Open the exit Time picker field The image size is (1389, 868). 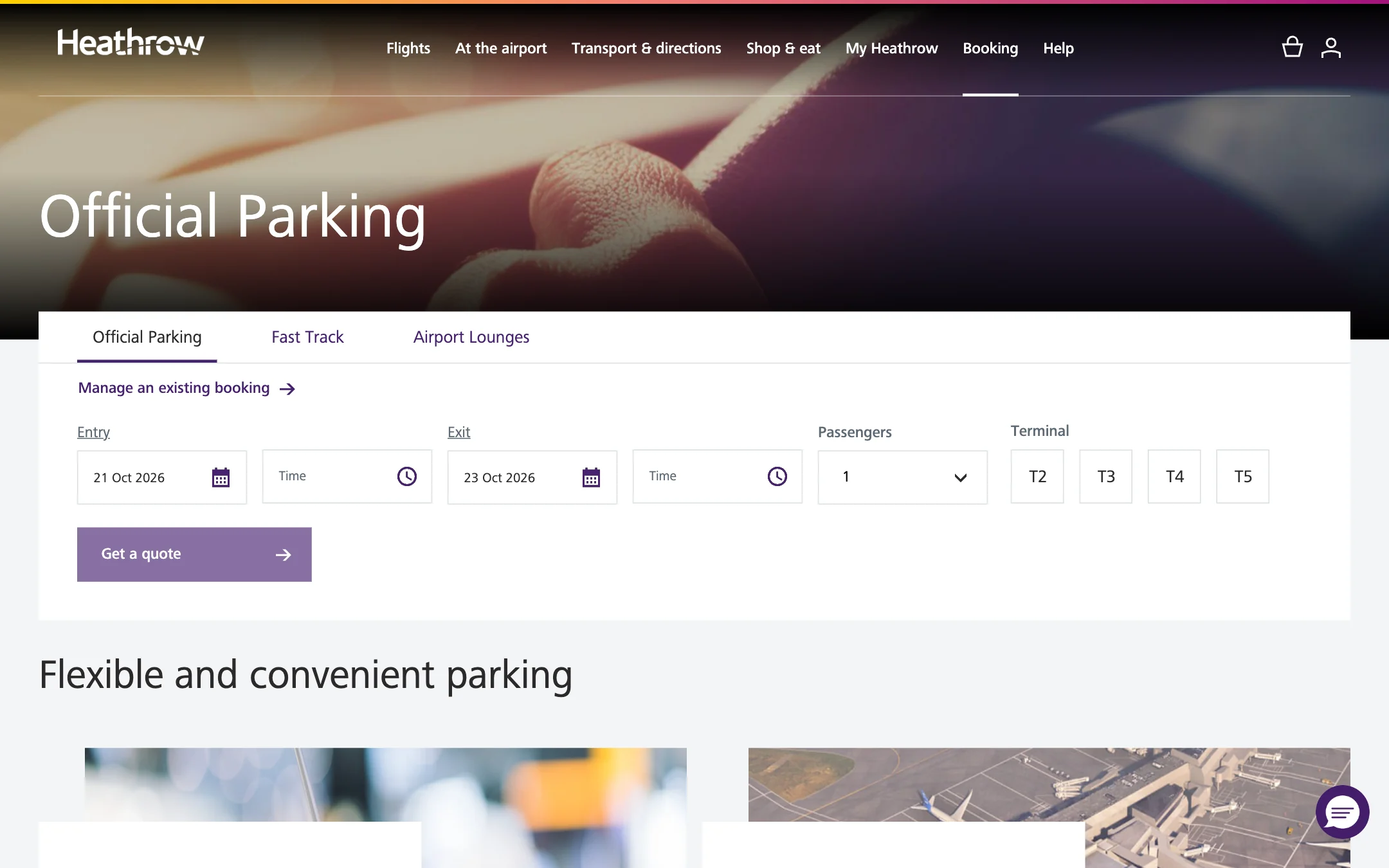tap(718, 476)
